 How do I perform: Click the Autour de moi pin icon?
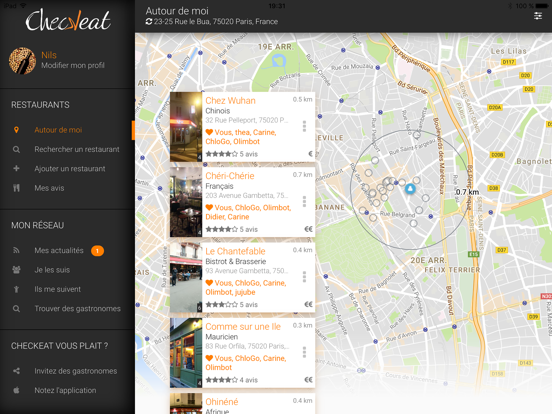(x=16, y=130)
